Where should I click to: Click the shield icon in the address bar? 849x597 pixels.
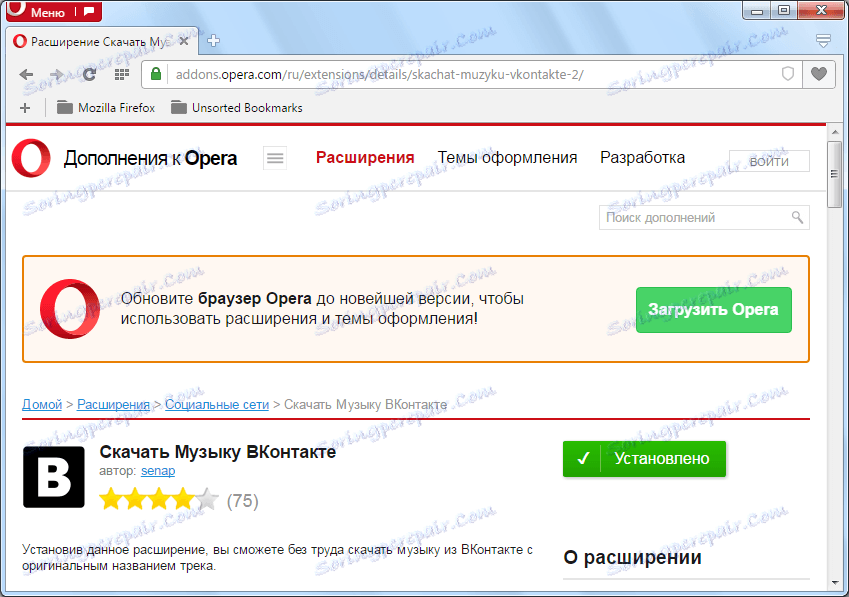788,74
